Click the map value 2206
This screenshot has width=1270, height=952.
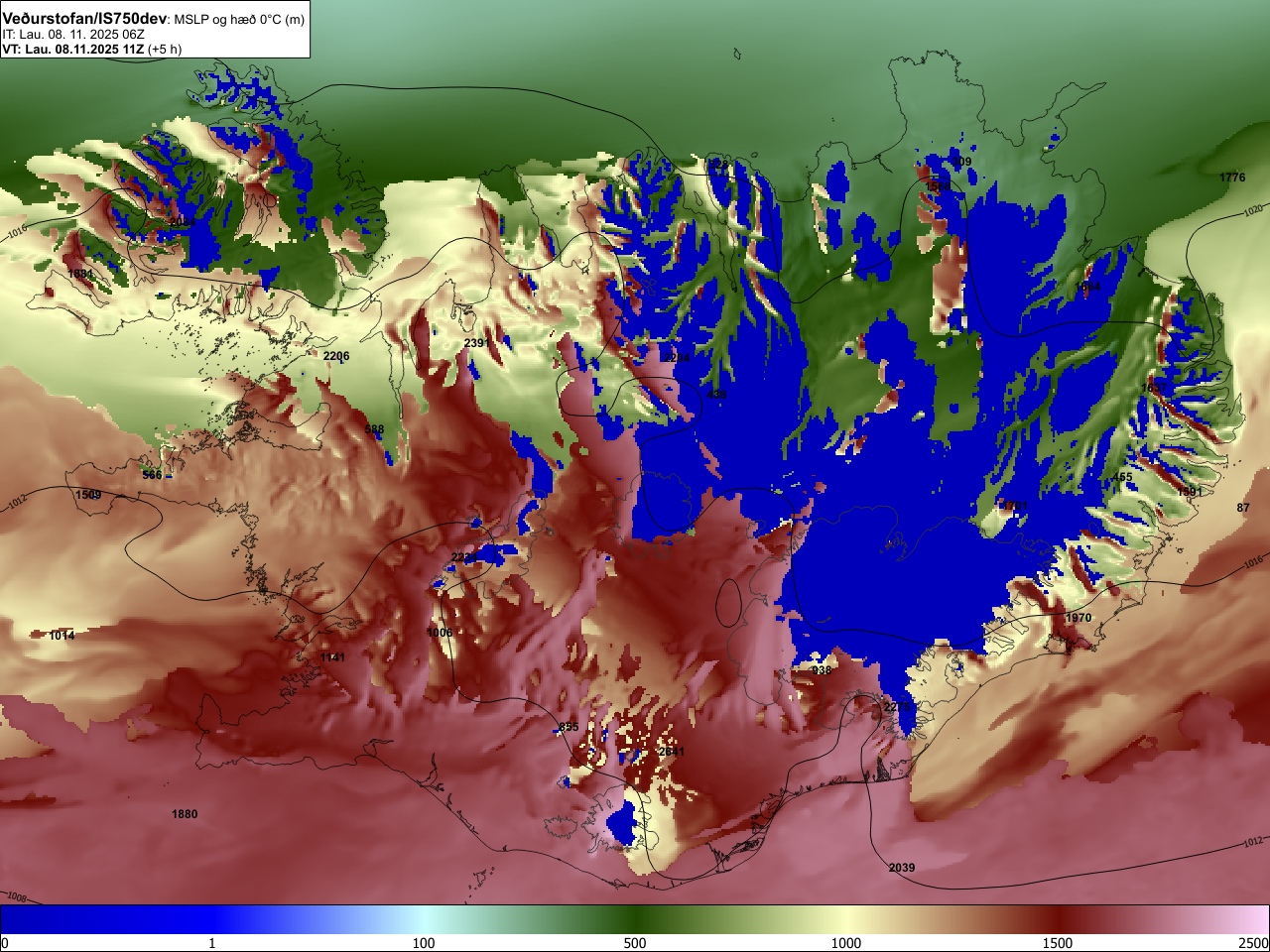click(x=336, y=356)
